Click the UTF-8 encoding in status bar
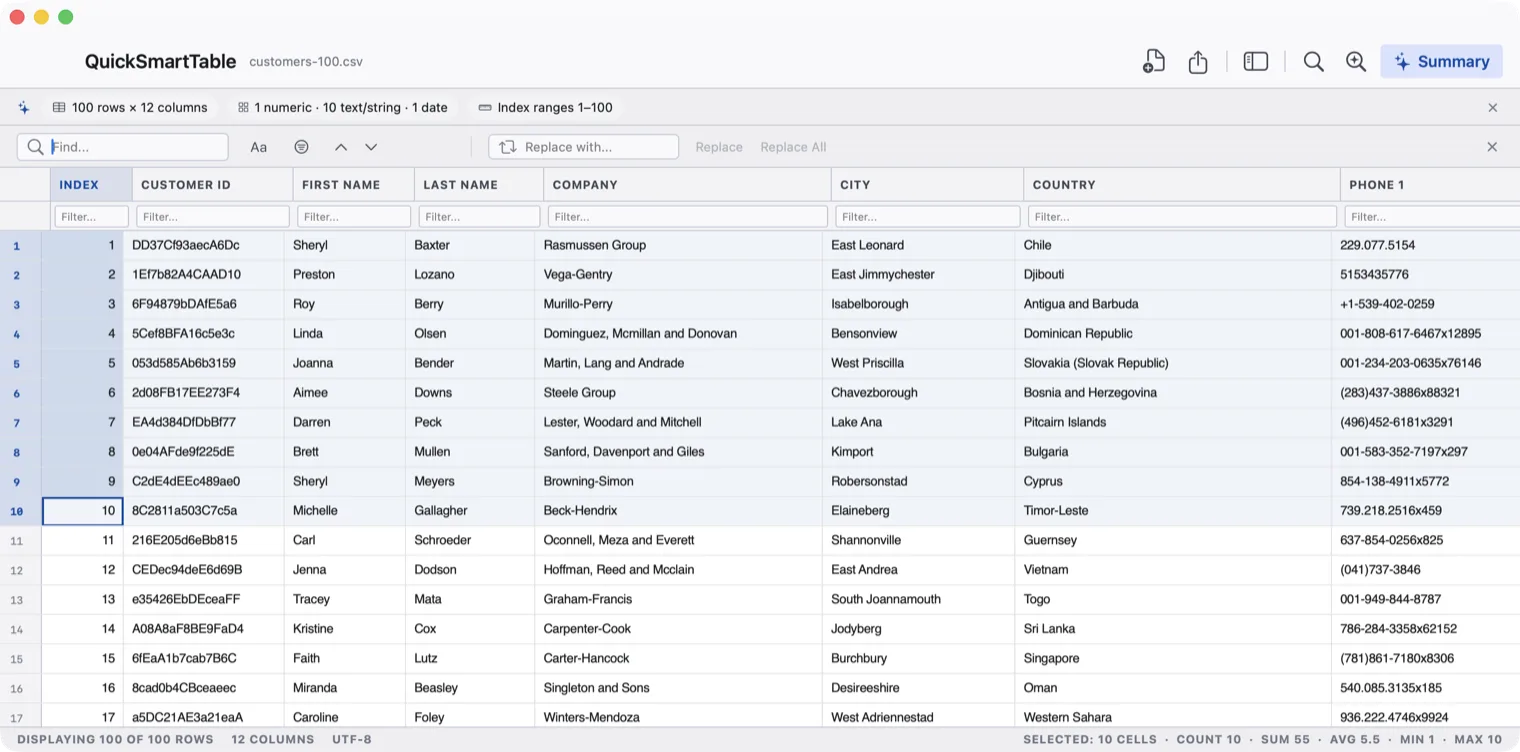1520x752 pixels. 352,740
